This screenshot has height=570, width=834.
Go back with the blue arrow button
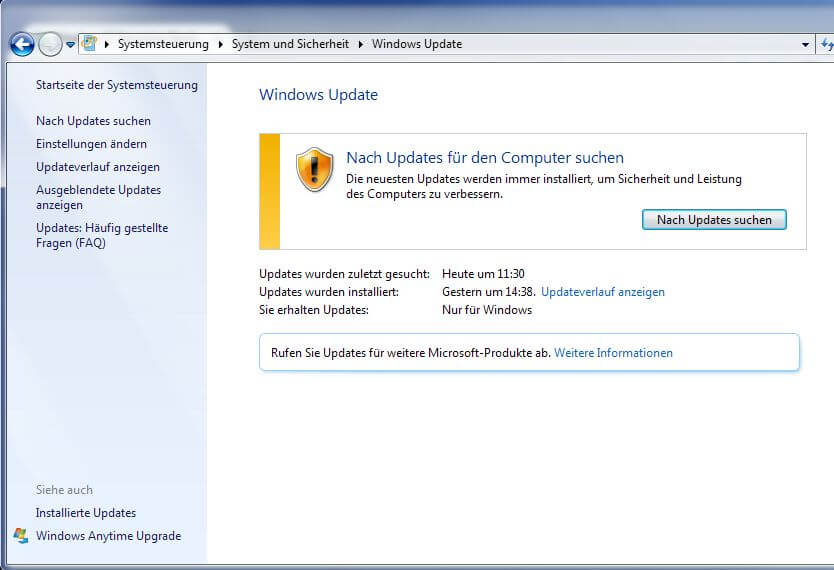[22, 45]
